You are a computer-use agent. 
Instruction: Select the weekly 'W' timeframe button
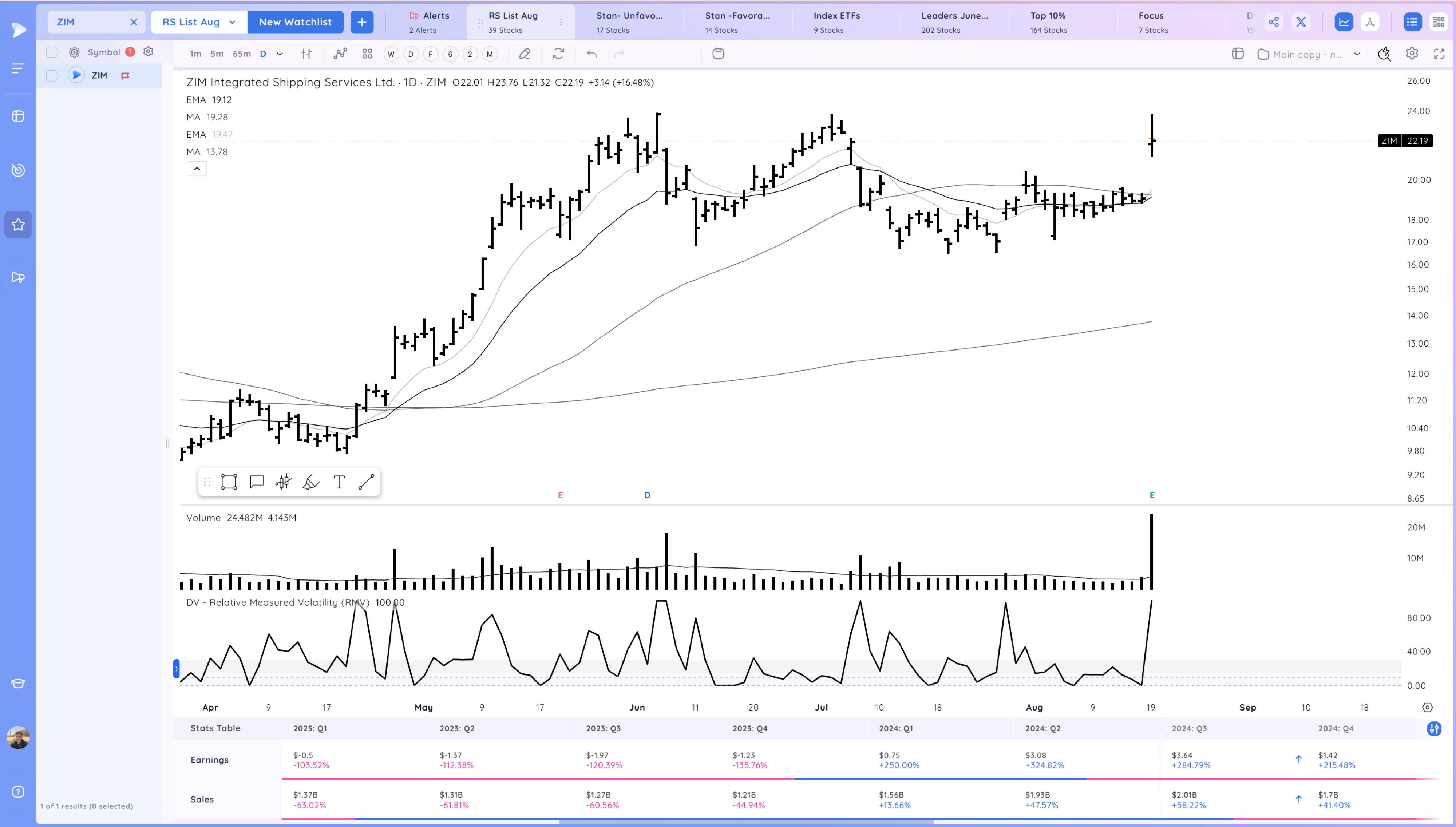tap(391, 54)
